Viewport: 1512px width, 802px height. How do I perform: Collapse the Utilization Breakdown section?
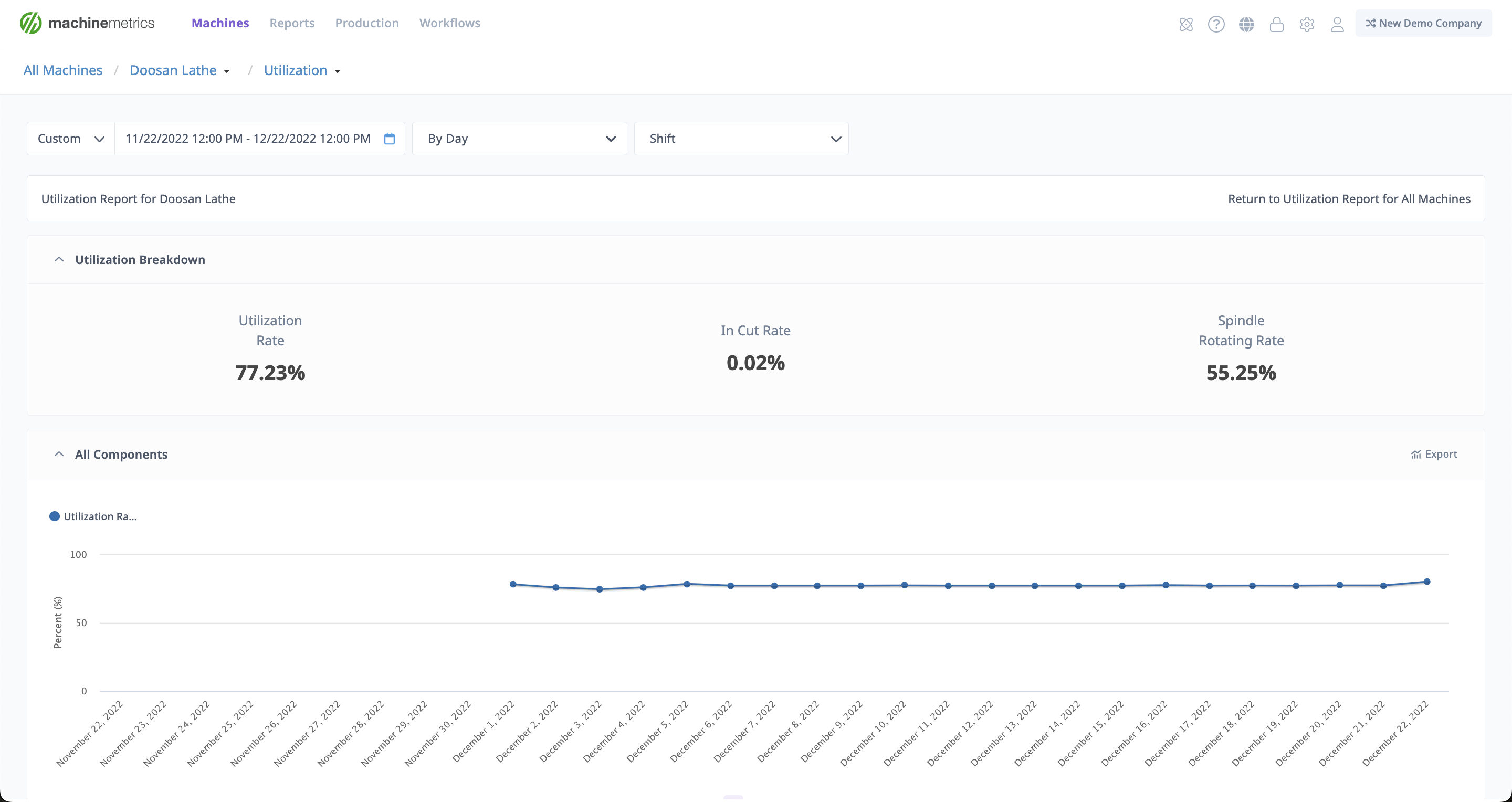click(x=59, y=259)
